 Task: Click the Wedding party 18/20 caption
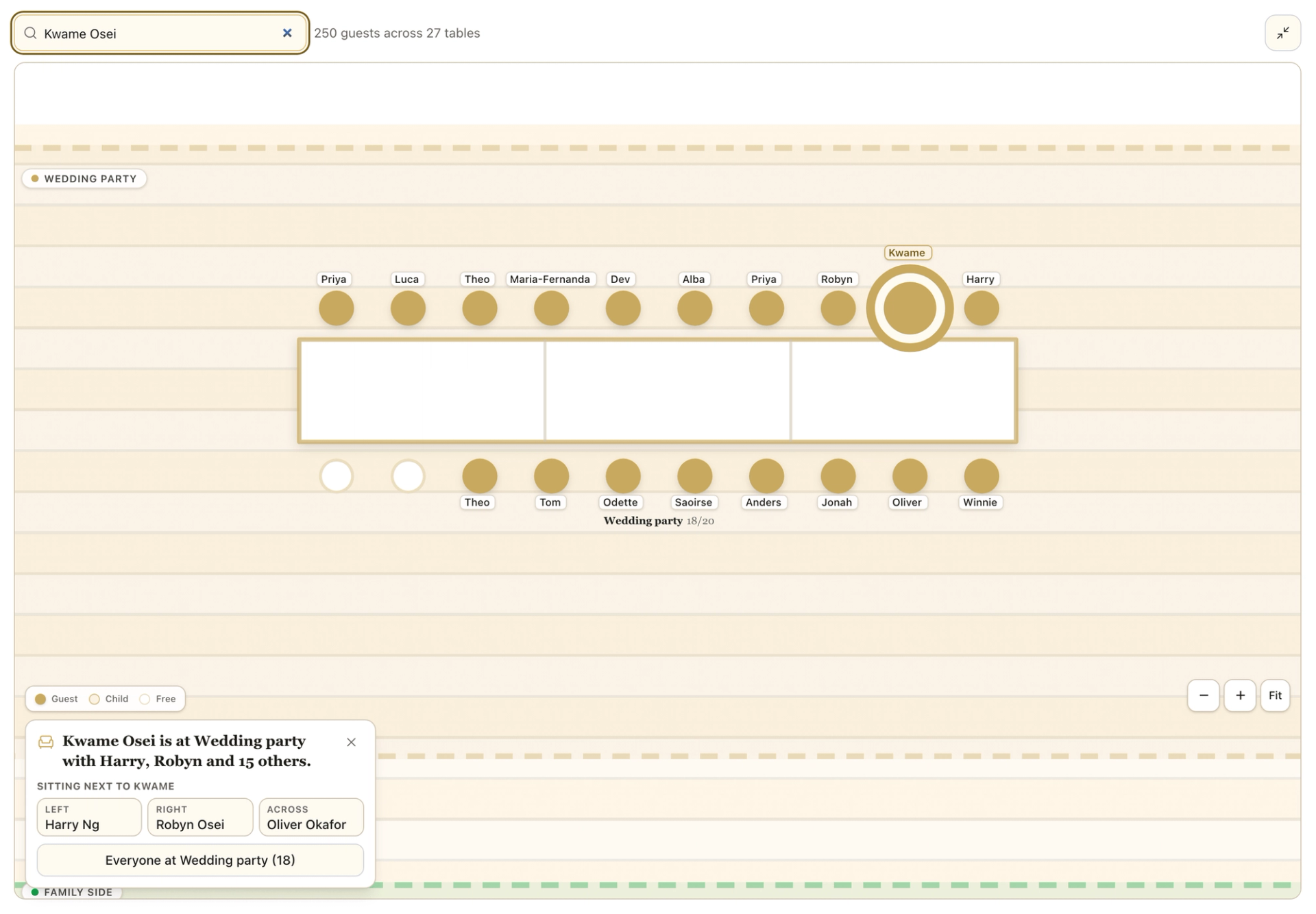point(659,521)
